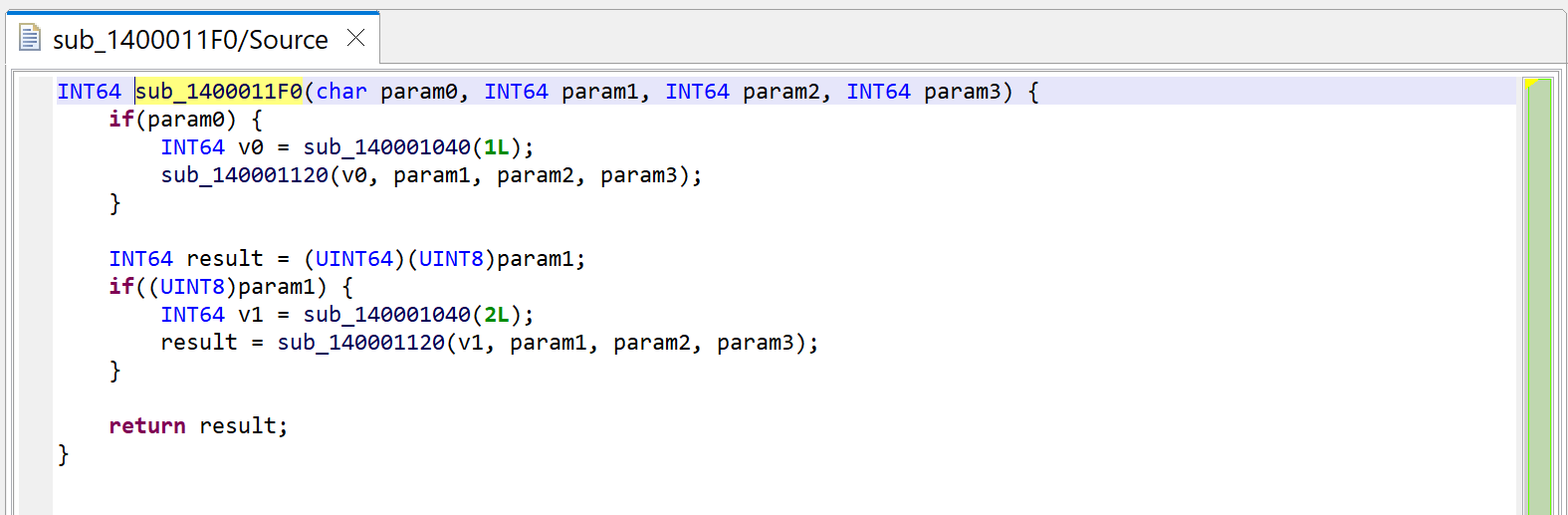
Task: Click the 1L constant literal
Action: (x=496, y=147)
